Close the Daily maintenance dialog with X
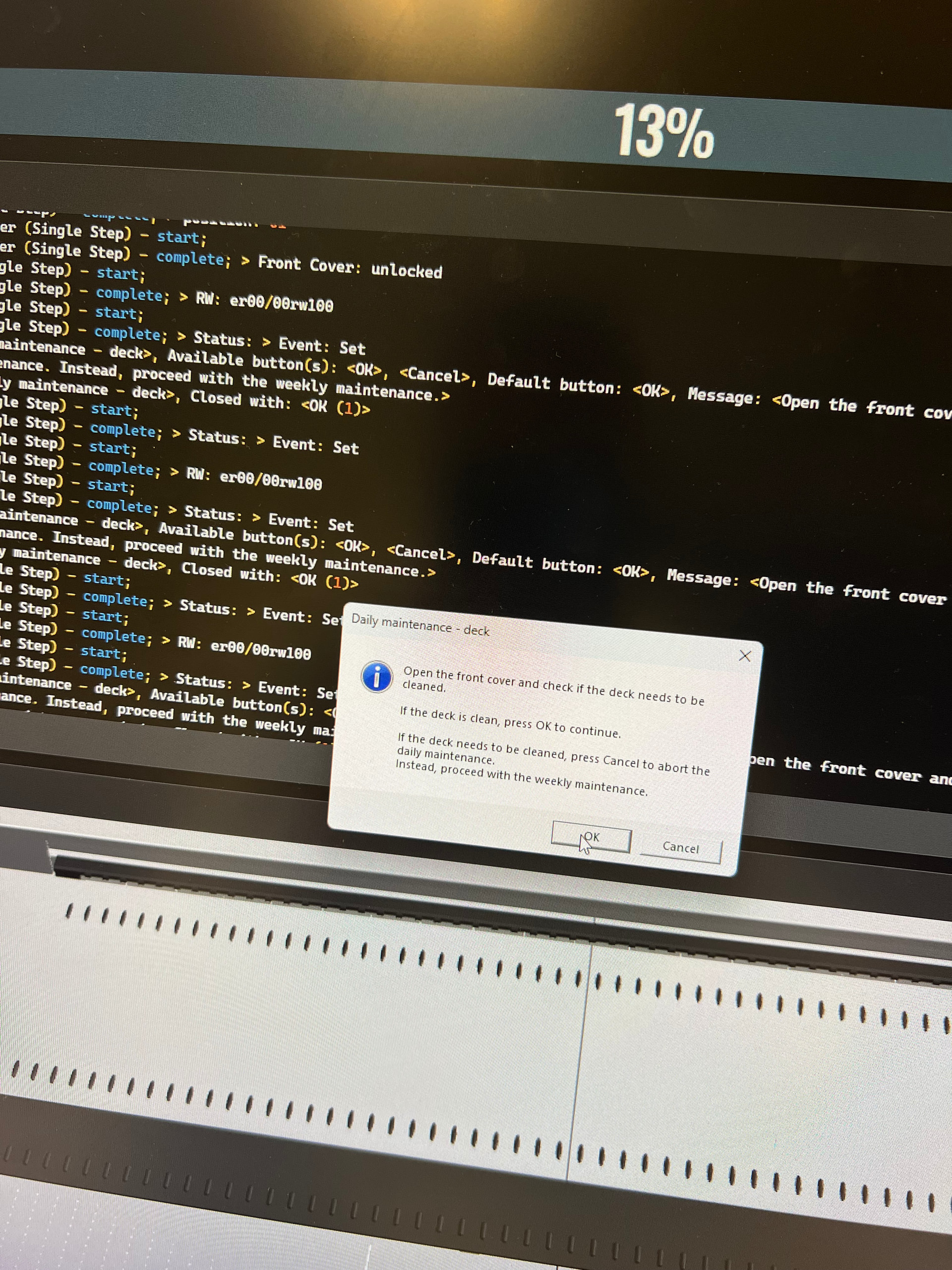952x1270 pixels. [x=744, y=656]
